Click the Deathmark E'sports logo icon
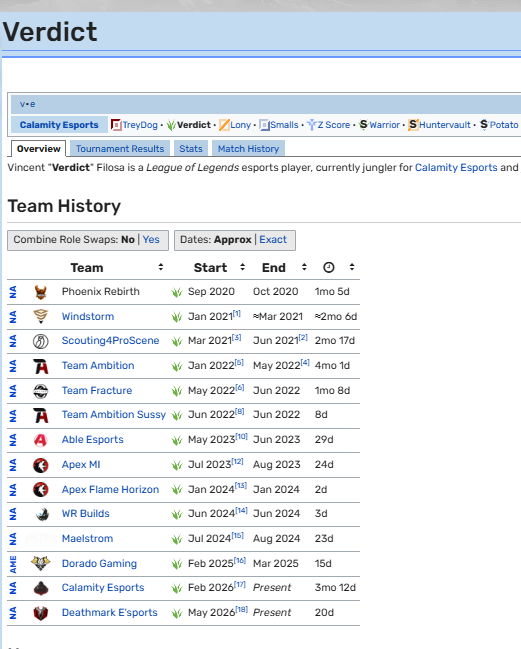This screenshot has height=649, width=521. [41, 613]
